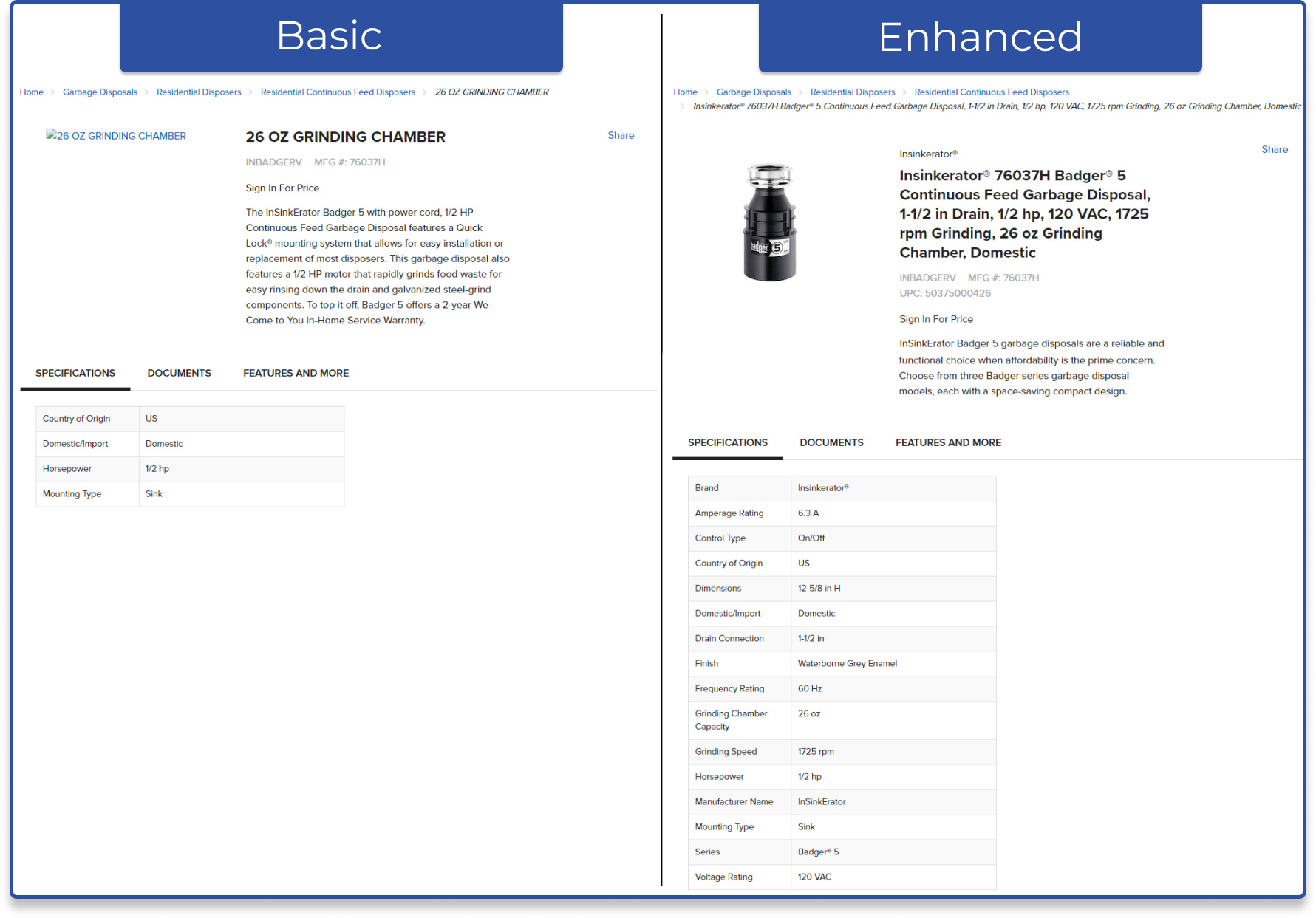Click 'Brand' spec row label
Viewport: 1316px width, 918px height.
coord(706,488)
